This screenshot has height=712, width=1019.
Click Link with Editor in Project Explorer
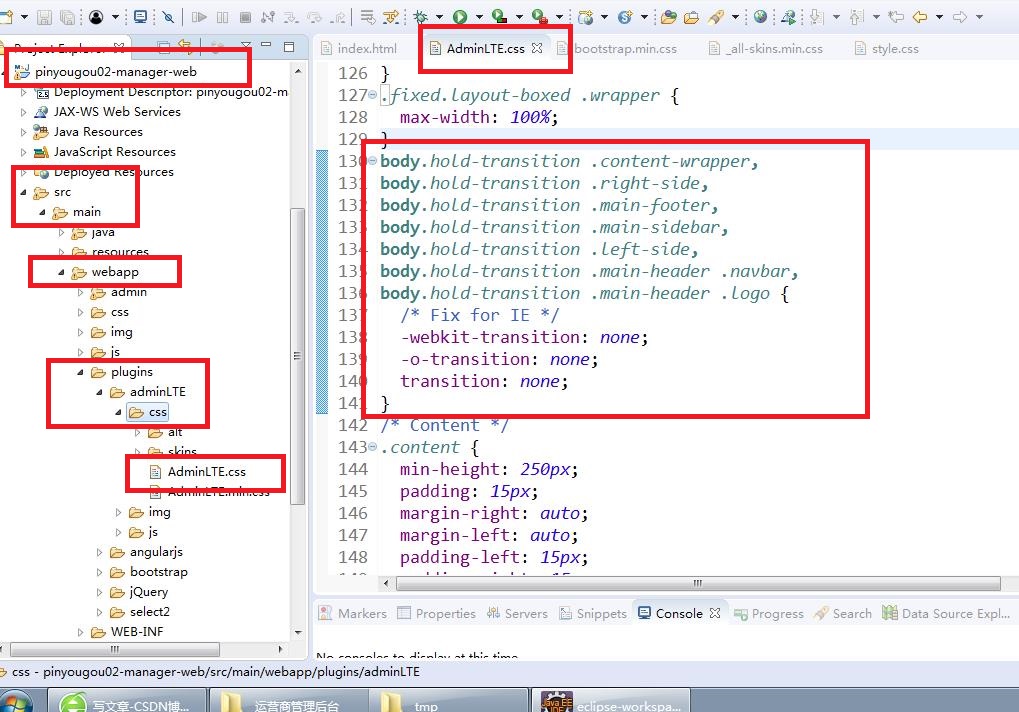(185, 46)
